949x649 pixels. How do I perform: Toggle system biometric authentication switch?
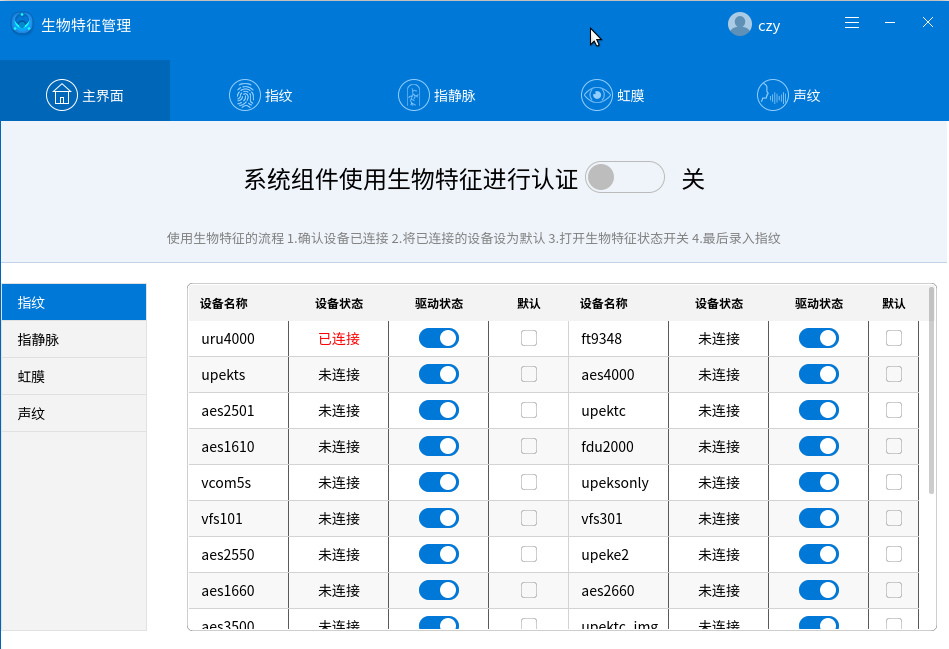(625, 177)
